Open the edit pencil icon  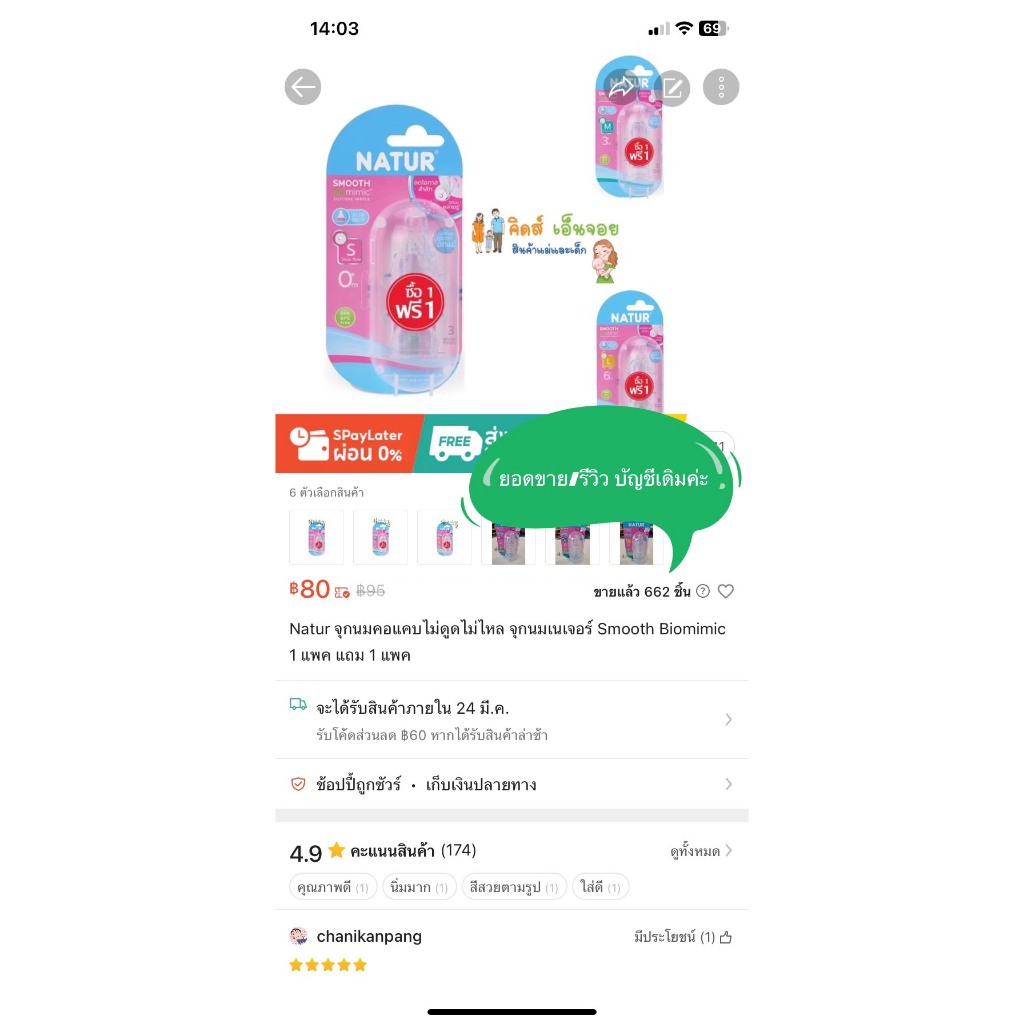click(672, 88)
